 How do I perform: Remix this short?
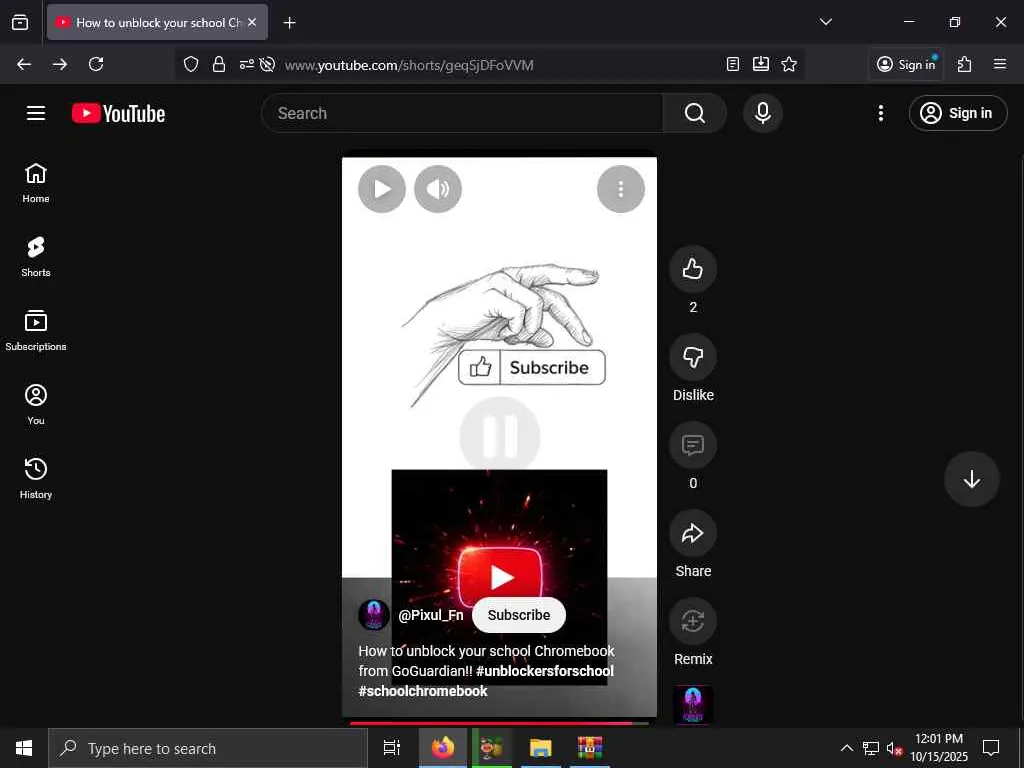[x=693, y=621]
